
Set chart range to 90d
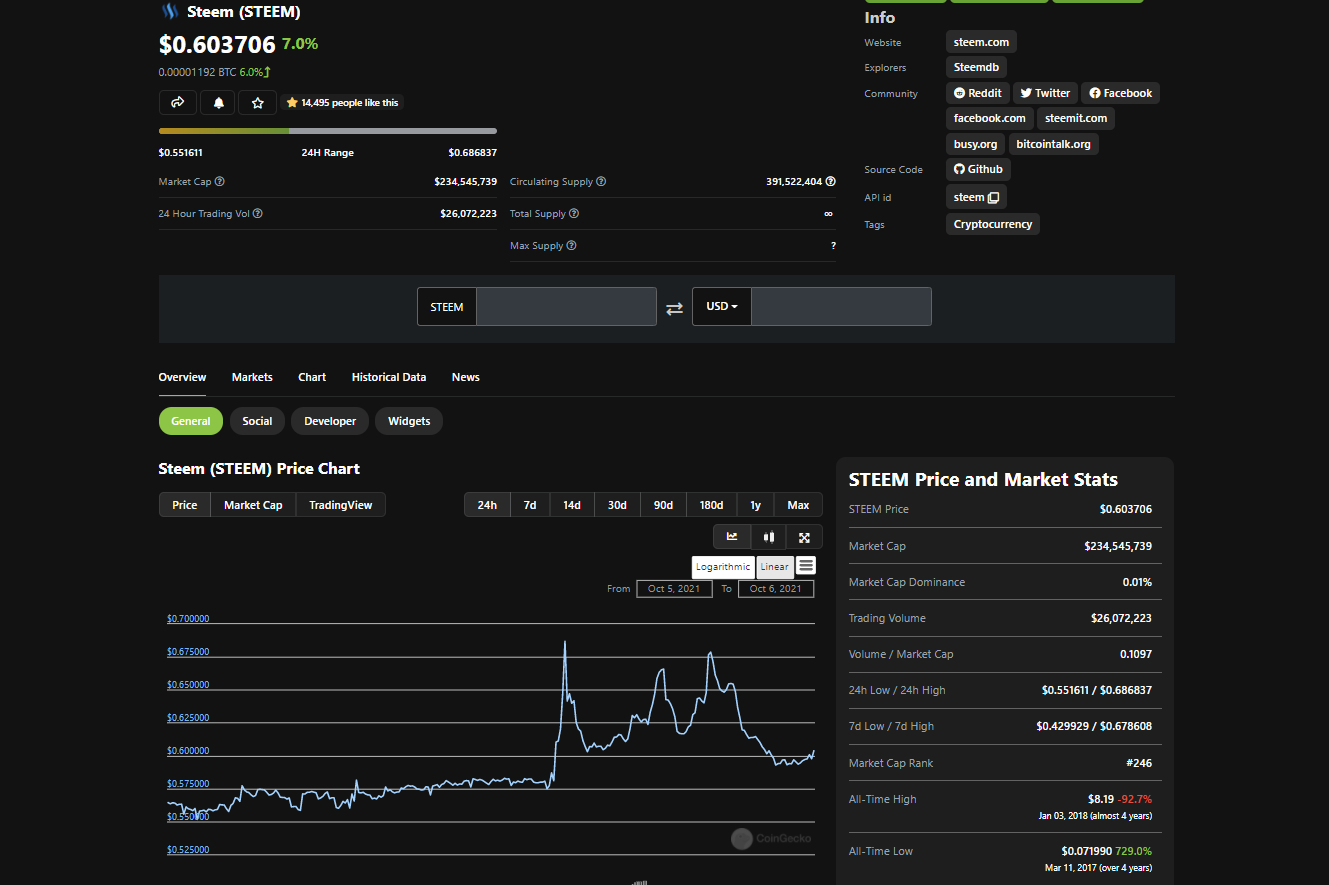pos(663,505)
